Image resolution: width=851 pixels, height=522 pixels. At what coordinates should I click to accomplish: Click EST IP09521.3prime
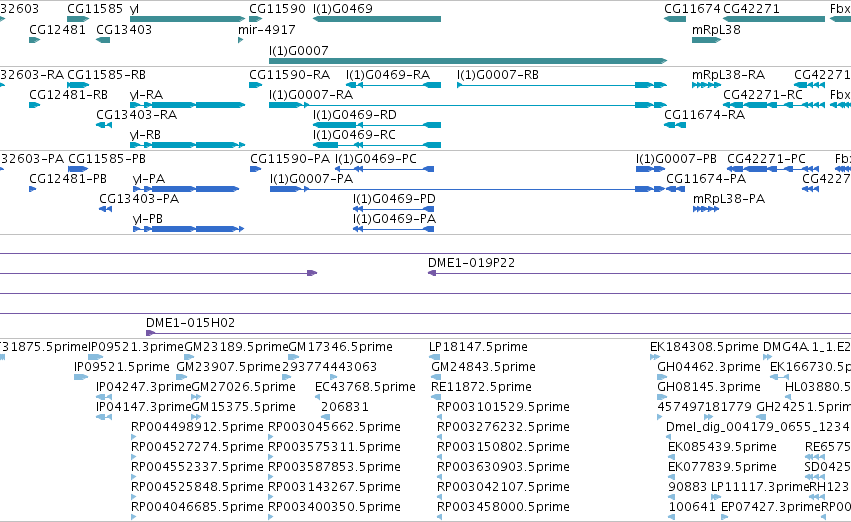(136, 347)
